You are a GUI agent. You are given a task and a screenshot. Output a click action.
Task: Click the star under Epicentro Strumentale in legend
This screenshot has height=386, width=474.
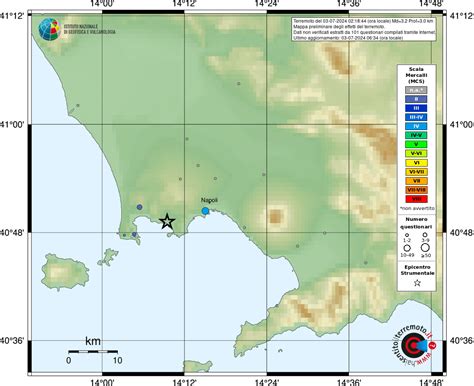(417, 283)
